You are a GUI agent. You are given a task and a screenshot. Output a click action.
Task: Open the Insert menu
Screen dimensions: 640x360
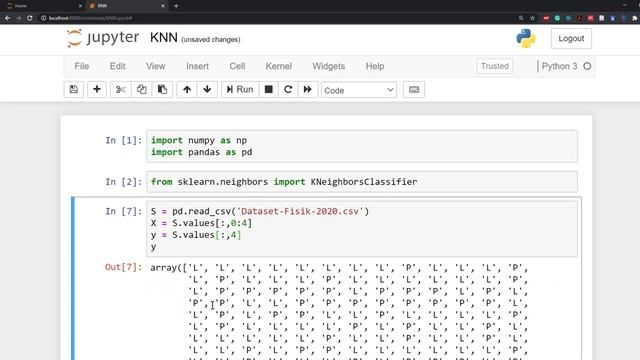pos(198,66)
